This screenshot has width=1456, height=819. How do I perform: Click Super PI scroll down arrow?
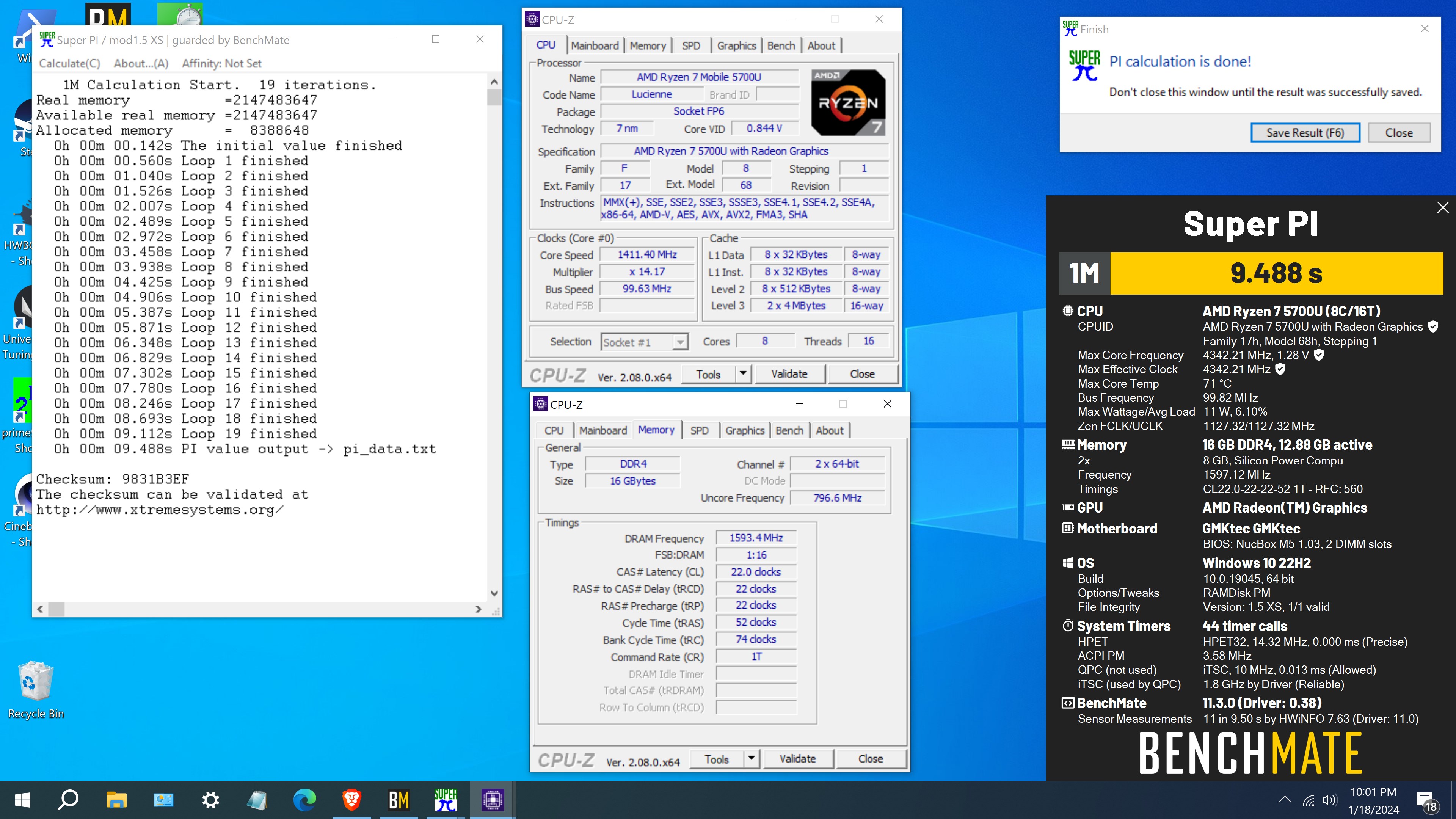point(494,593)
